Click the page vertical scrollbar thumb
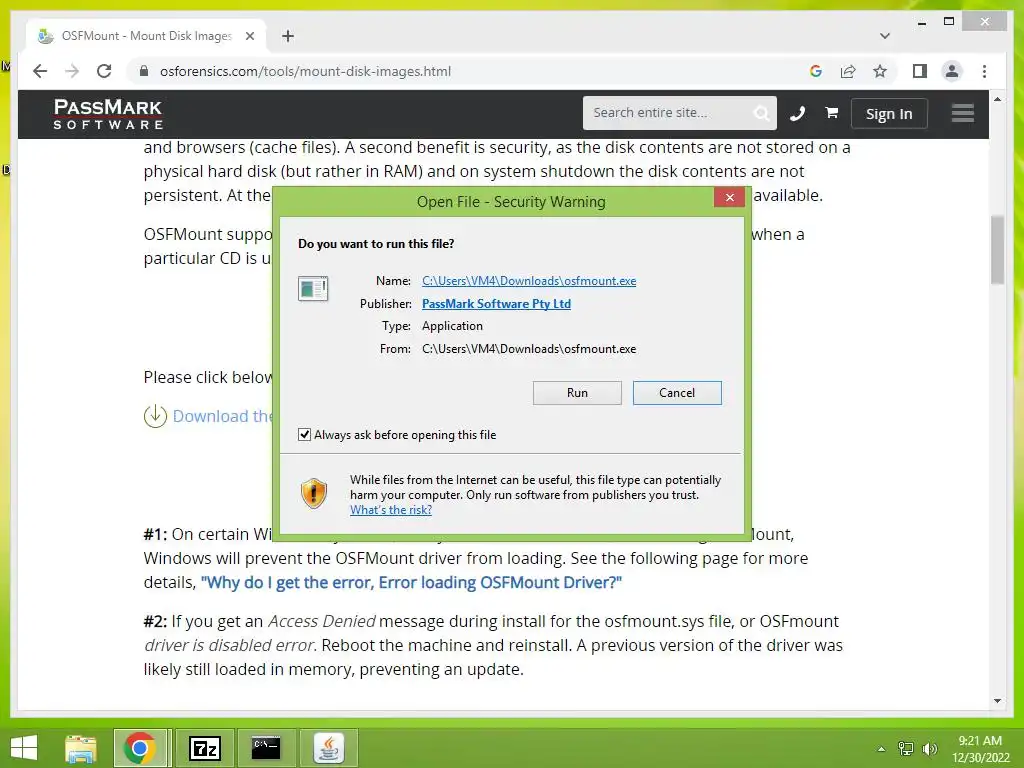The image size is (1024, 768). [x=997, y=249]
